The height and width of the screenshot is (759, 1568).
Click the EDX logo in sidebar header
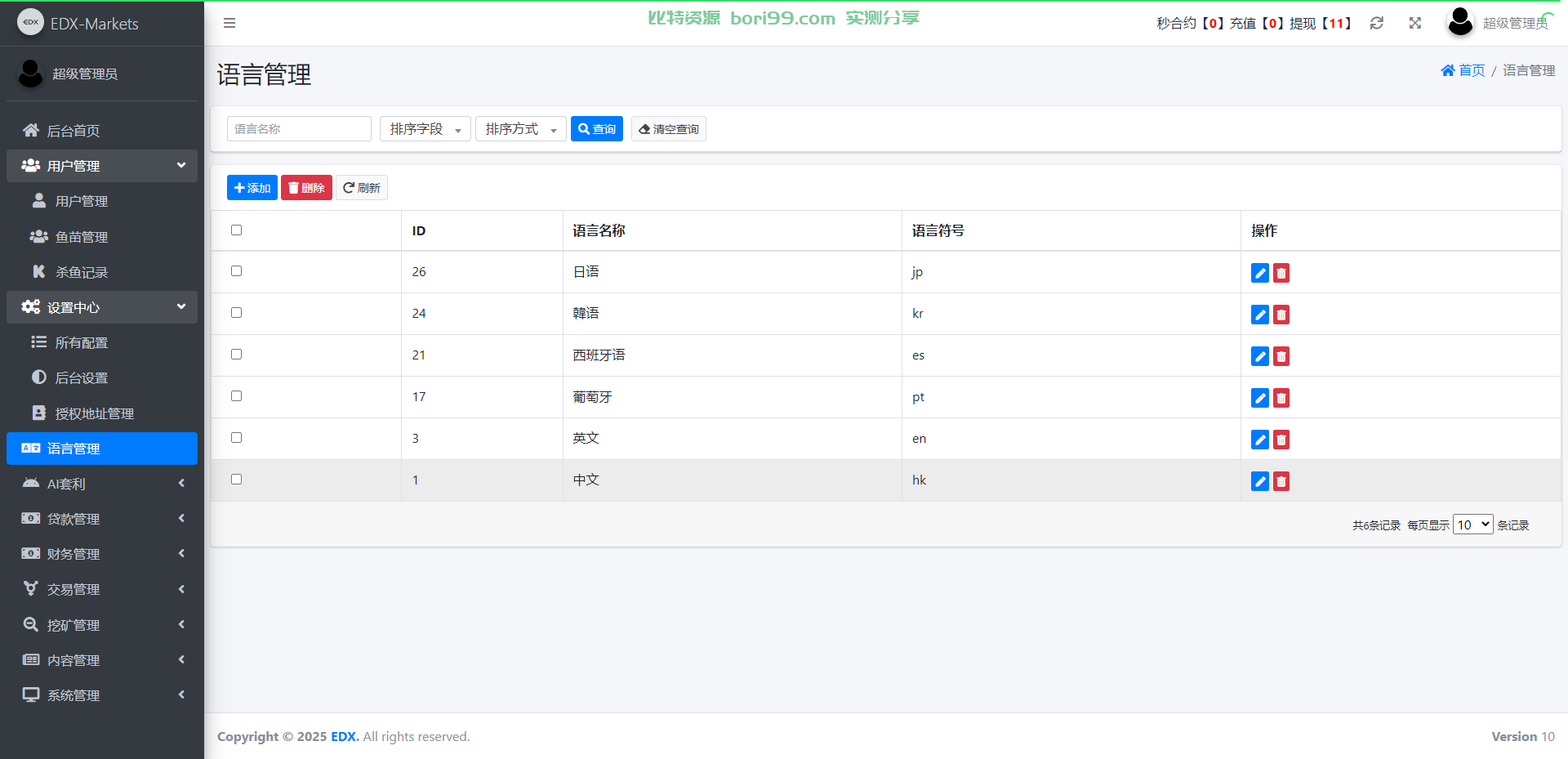(x=31, y=22)
